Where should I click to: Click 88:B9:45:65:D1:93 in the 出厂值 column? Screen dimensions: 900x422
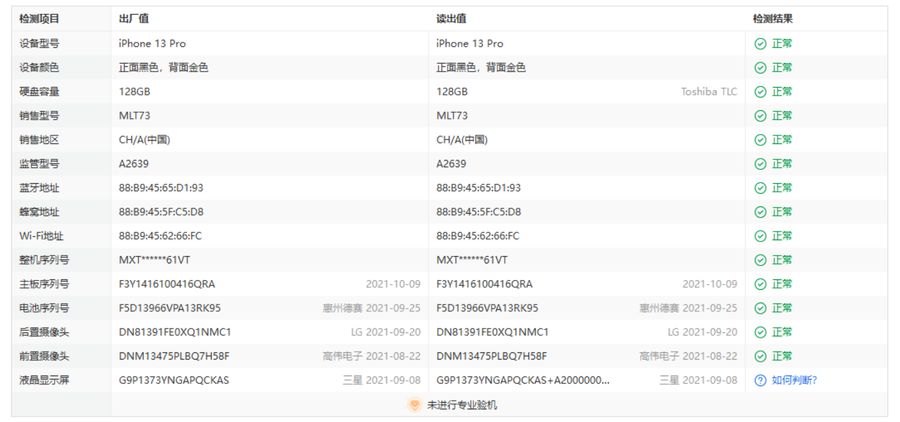pos(161,188)
